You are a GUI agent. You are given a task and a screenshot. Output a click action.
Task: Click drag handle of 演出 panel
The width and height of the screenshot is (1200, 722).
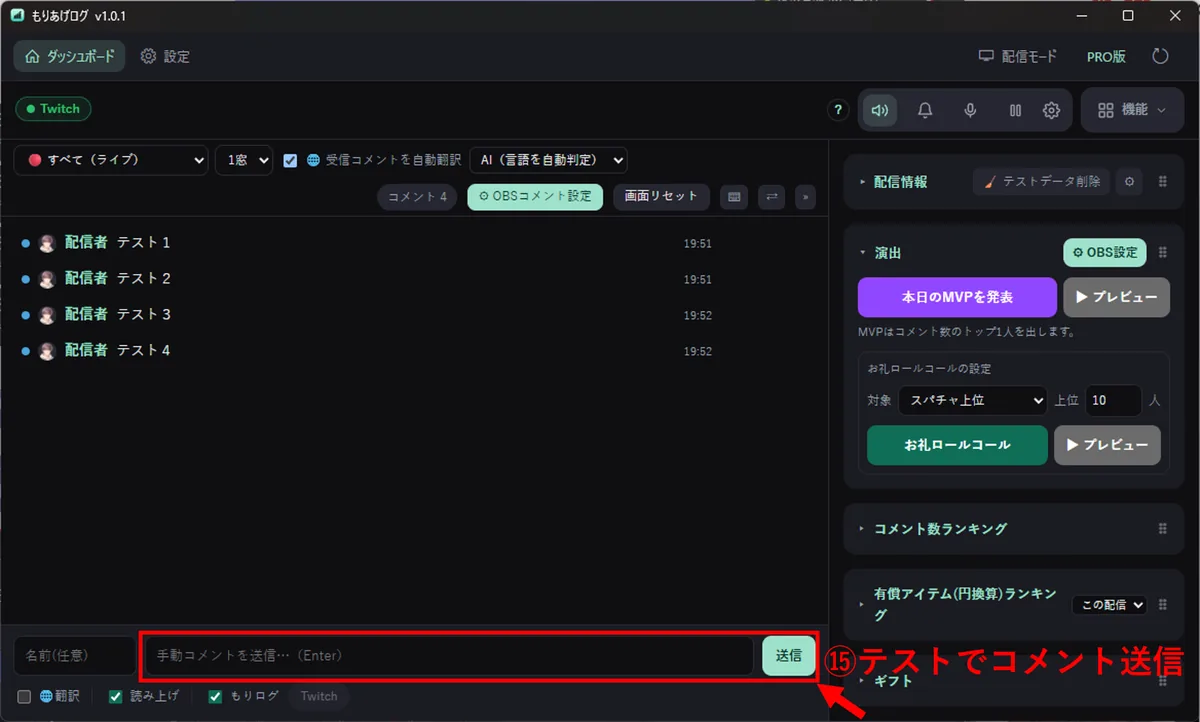[x=1162, y=253]
